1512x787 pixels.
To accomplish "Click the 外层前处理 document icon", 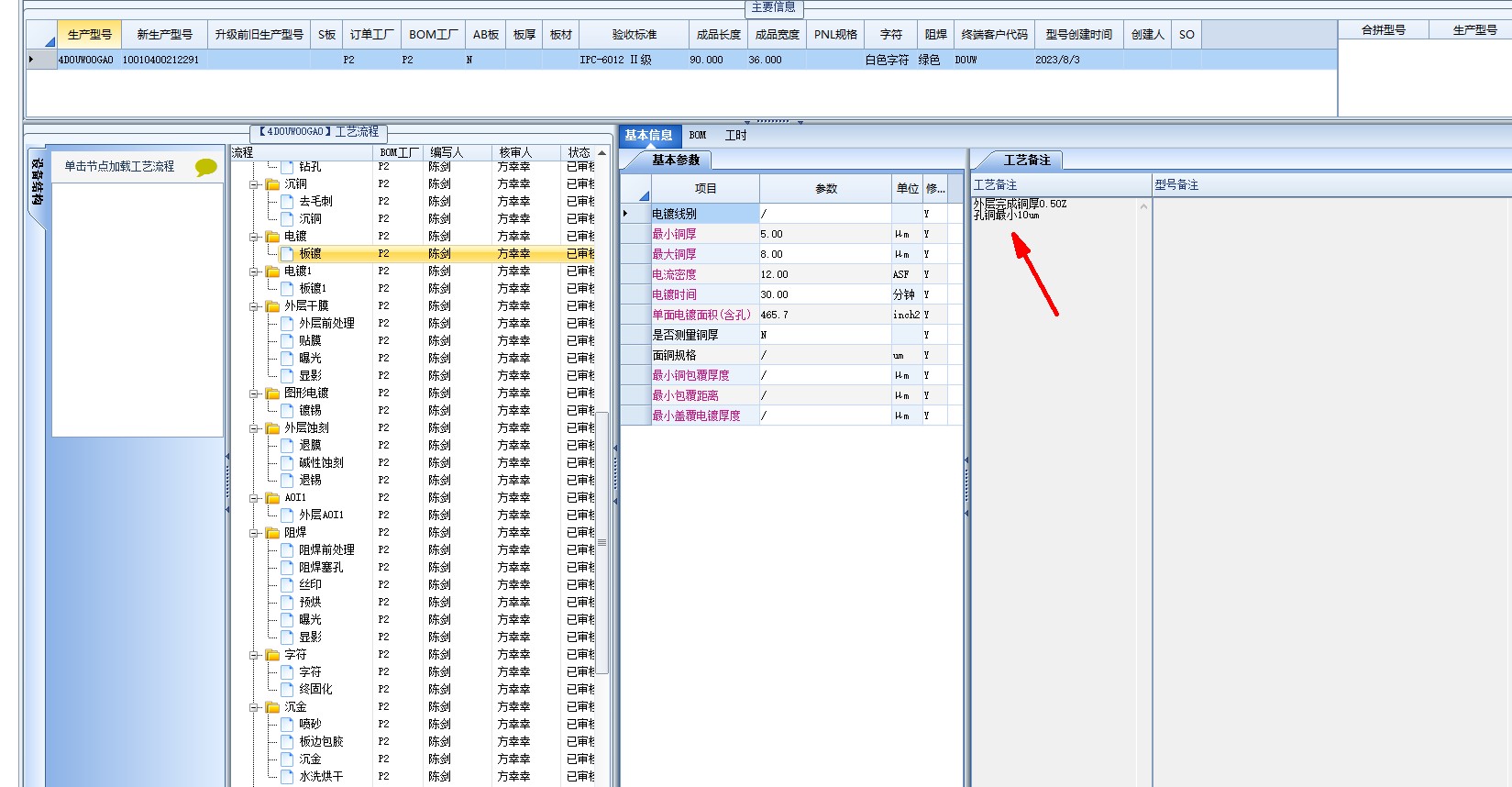I will coord(288,324).
